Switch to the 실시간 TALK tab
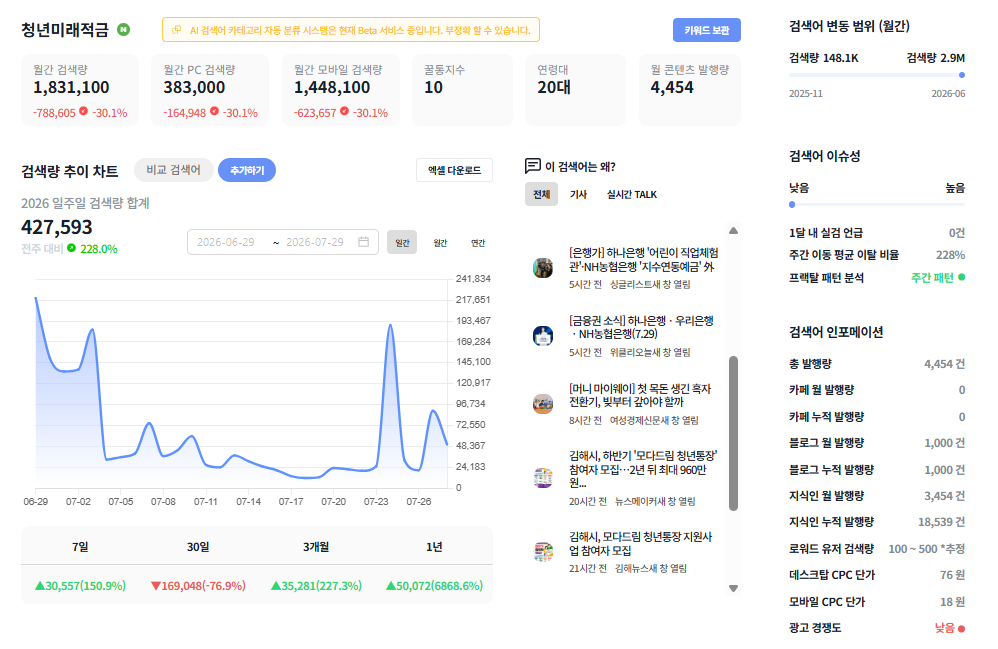 click(631, 194)
